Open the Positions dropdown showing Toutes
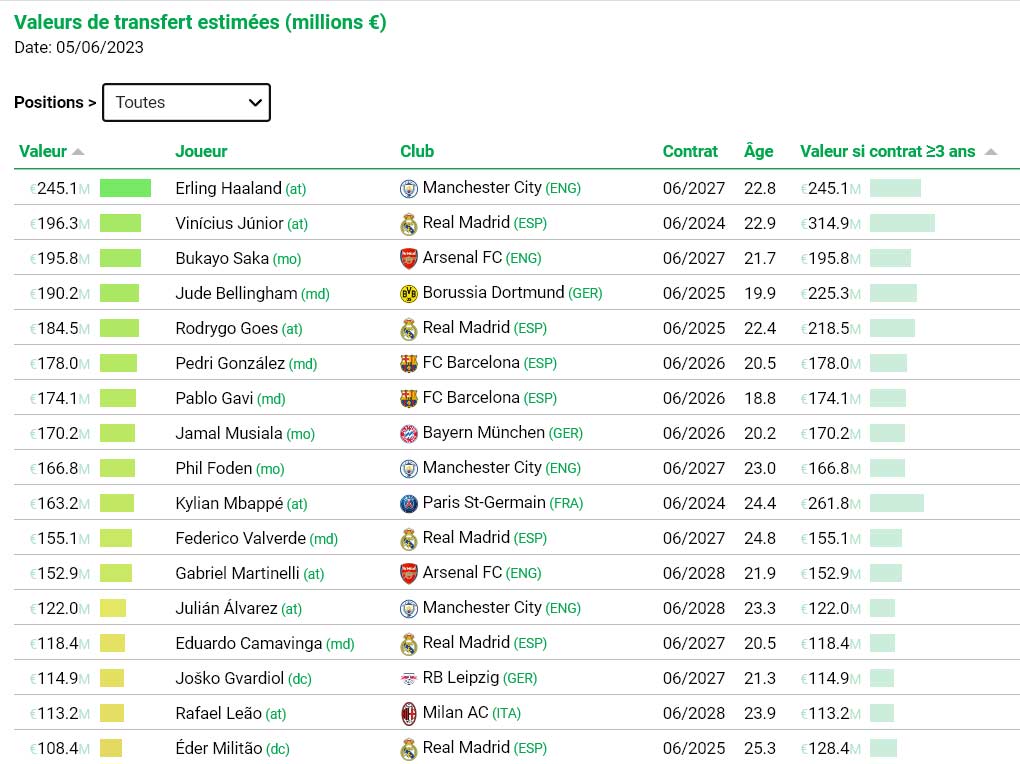The height and width of the screenshot is (764, 1020). [186, 102]
